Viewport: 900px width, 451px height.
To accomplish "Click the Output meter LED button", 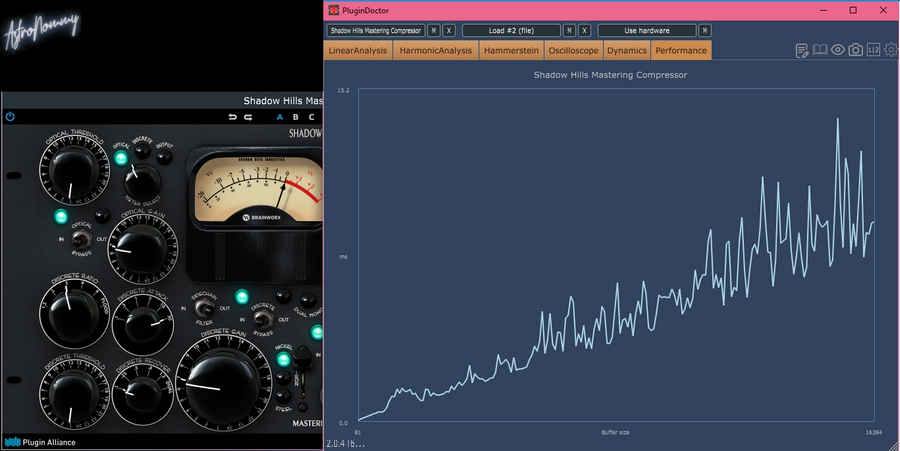I will (164, 157).
